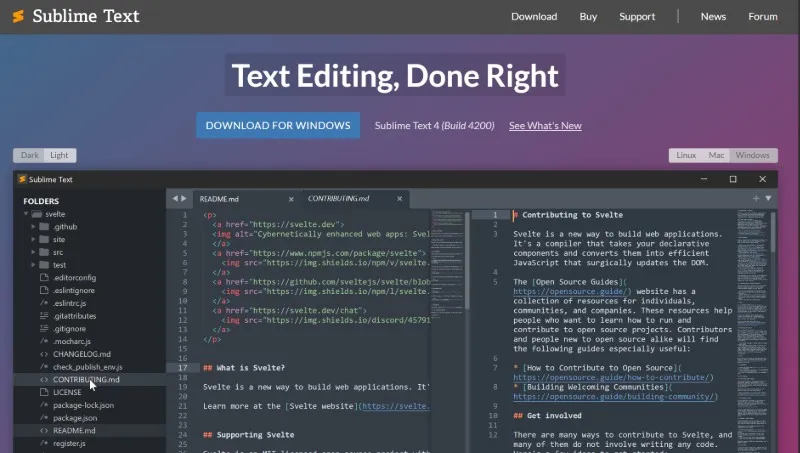Click the Download for Windows button
The image size is (800, 453).
click(x=278, y=125)
